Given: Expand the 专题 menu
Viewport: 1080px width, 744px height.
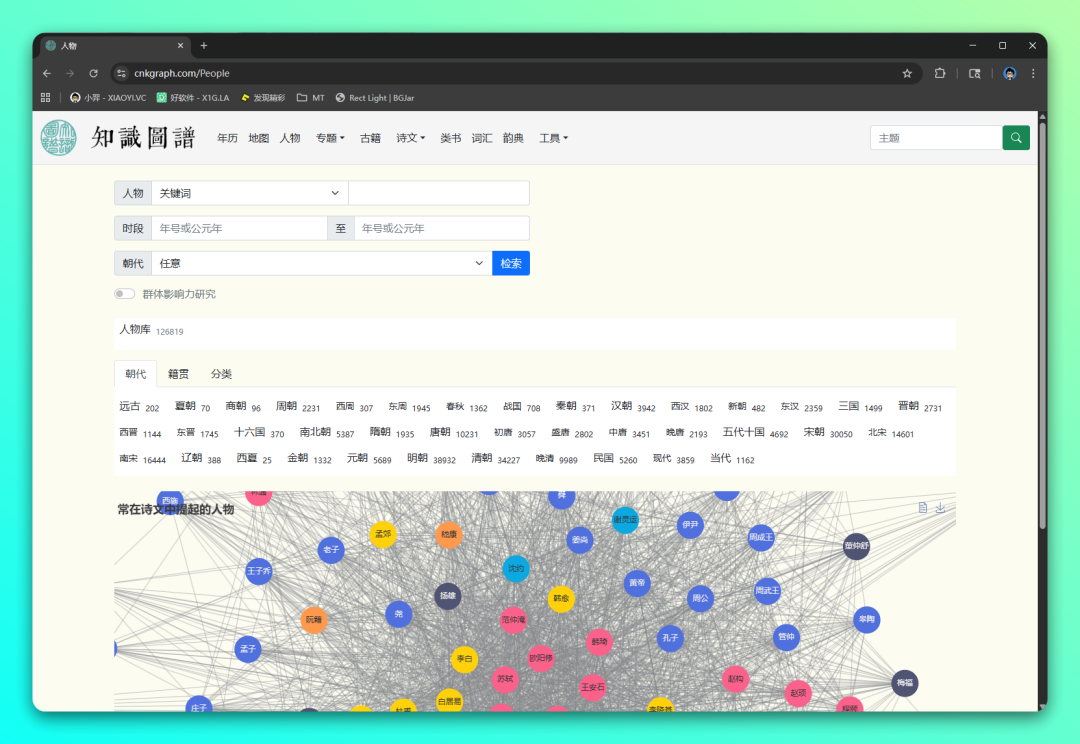Looking at the screenshot, I should pyautogui.click(x=330, y=138).
